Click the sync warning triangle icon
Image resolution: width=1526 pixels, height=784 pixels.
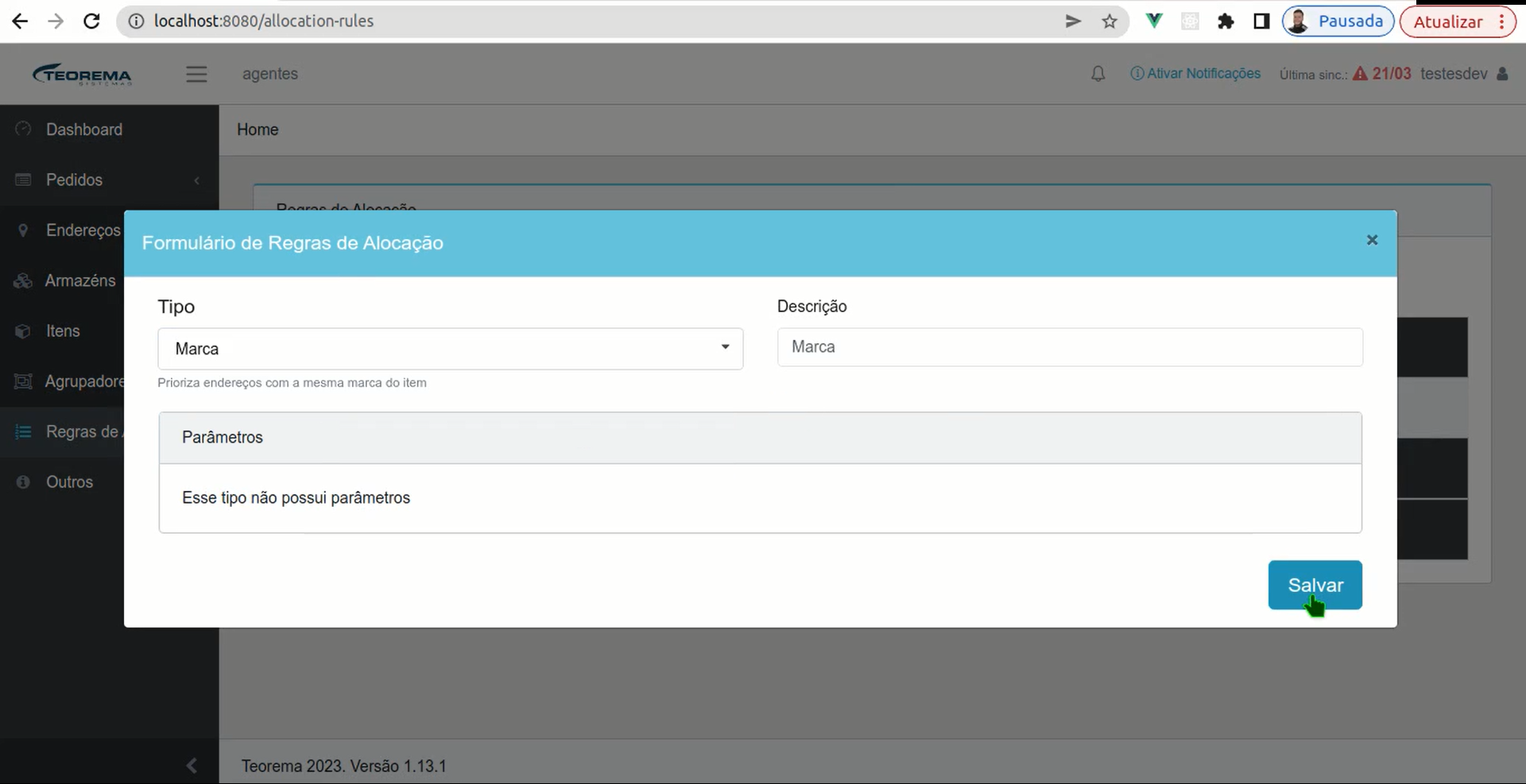tap(1360, 74)
